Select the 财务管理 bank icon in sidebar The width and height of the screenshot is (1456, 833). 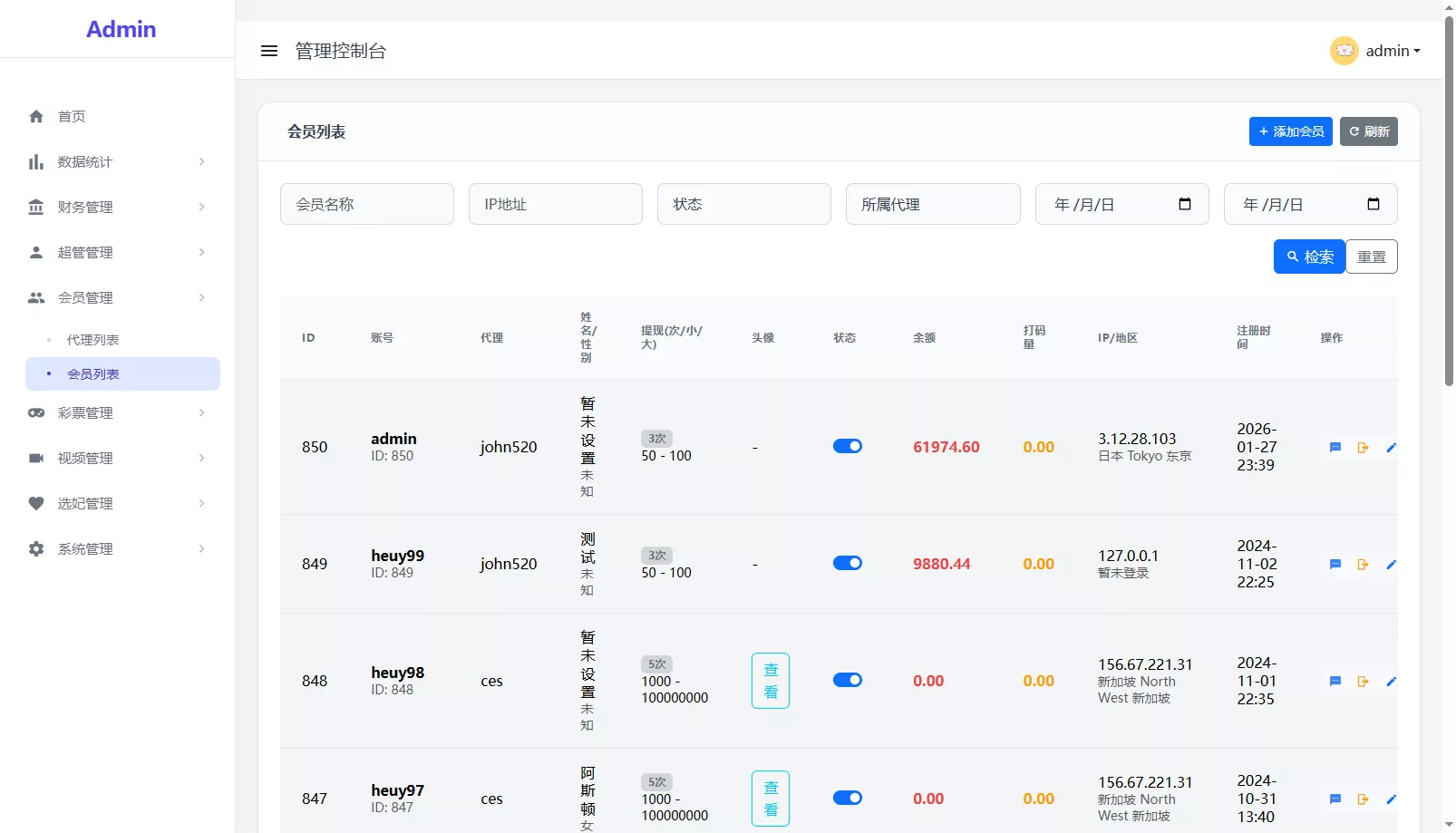(36, 207)
